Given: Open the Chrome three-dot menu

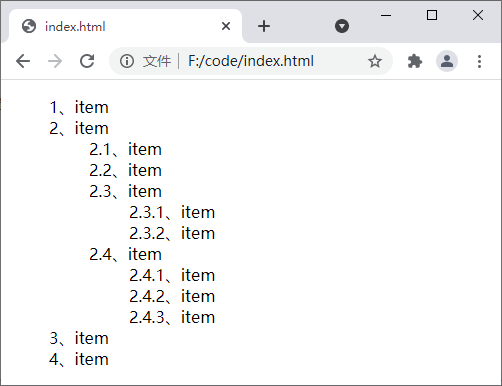Looking at the screenshot, I should pyautogui.click(x=479, y=61).
